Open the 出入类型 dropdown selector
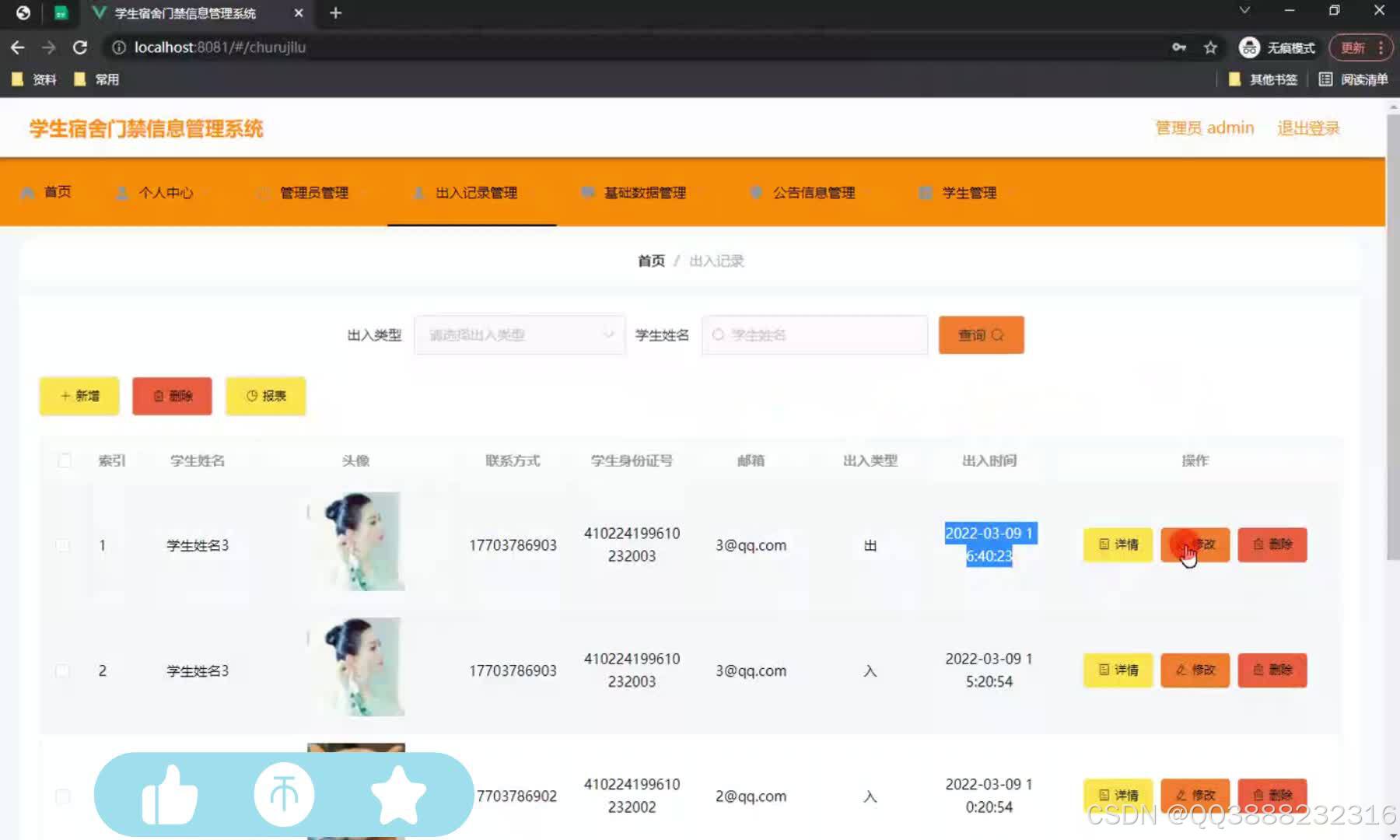This screenshot has height=840, width=1400. [519, 334]
